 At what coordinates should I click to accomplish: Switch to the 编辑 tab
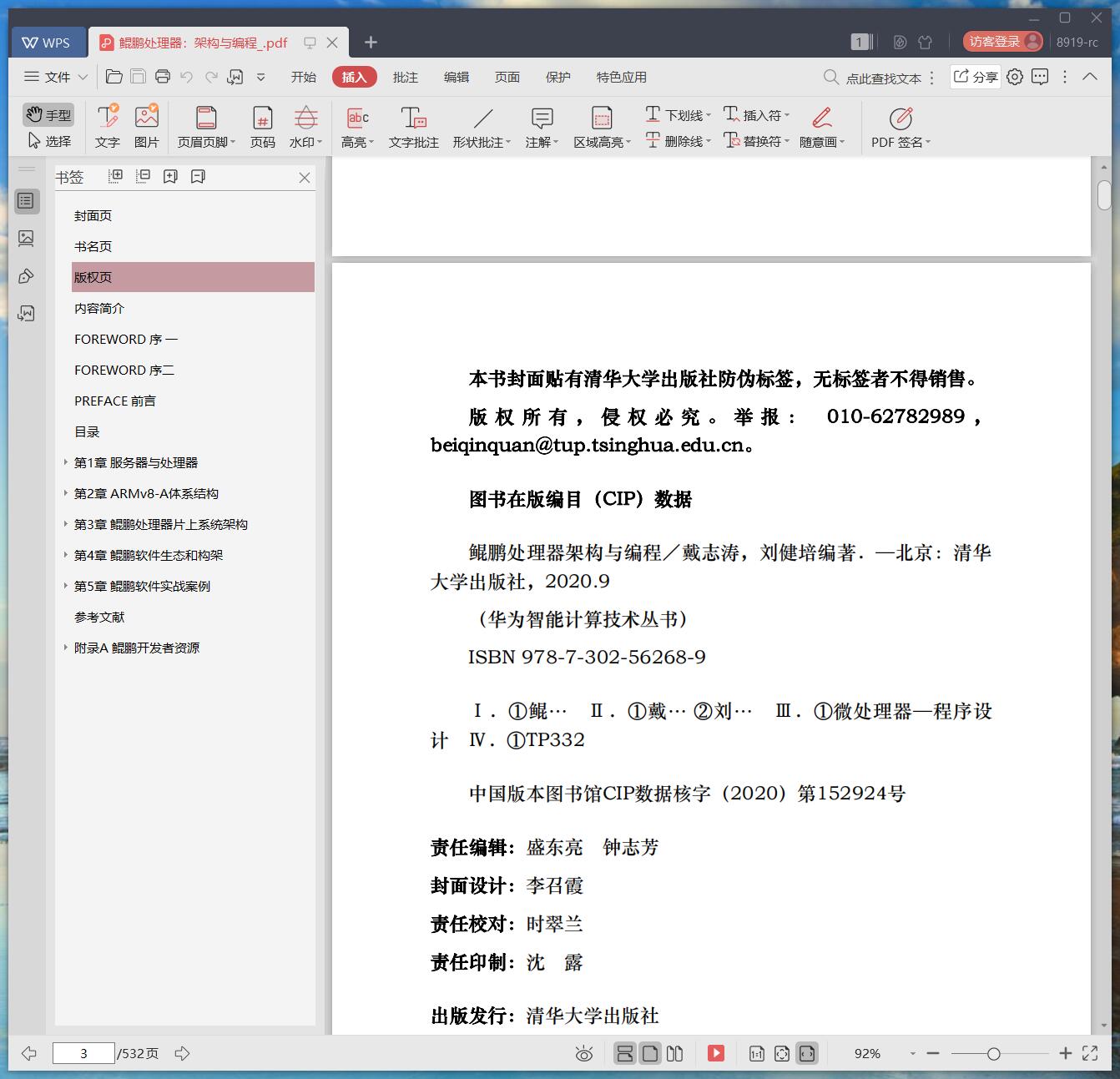coord(457,77)
